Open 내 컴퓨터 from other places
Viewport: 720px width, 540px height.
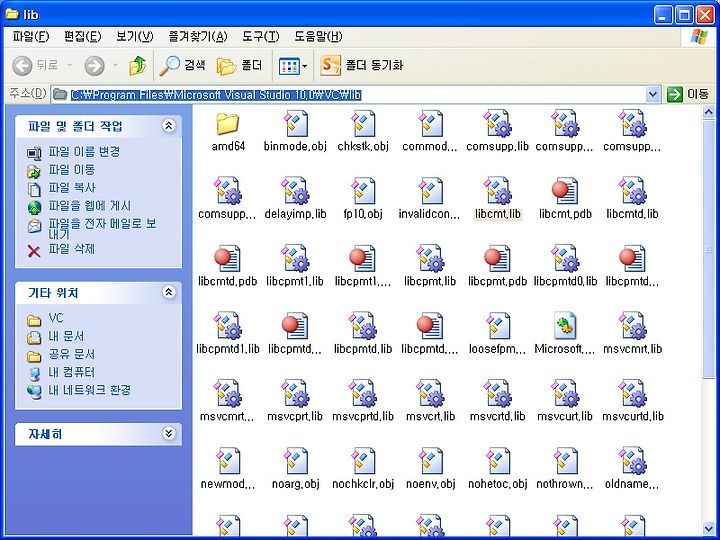72,372
